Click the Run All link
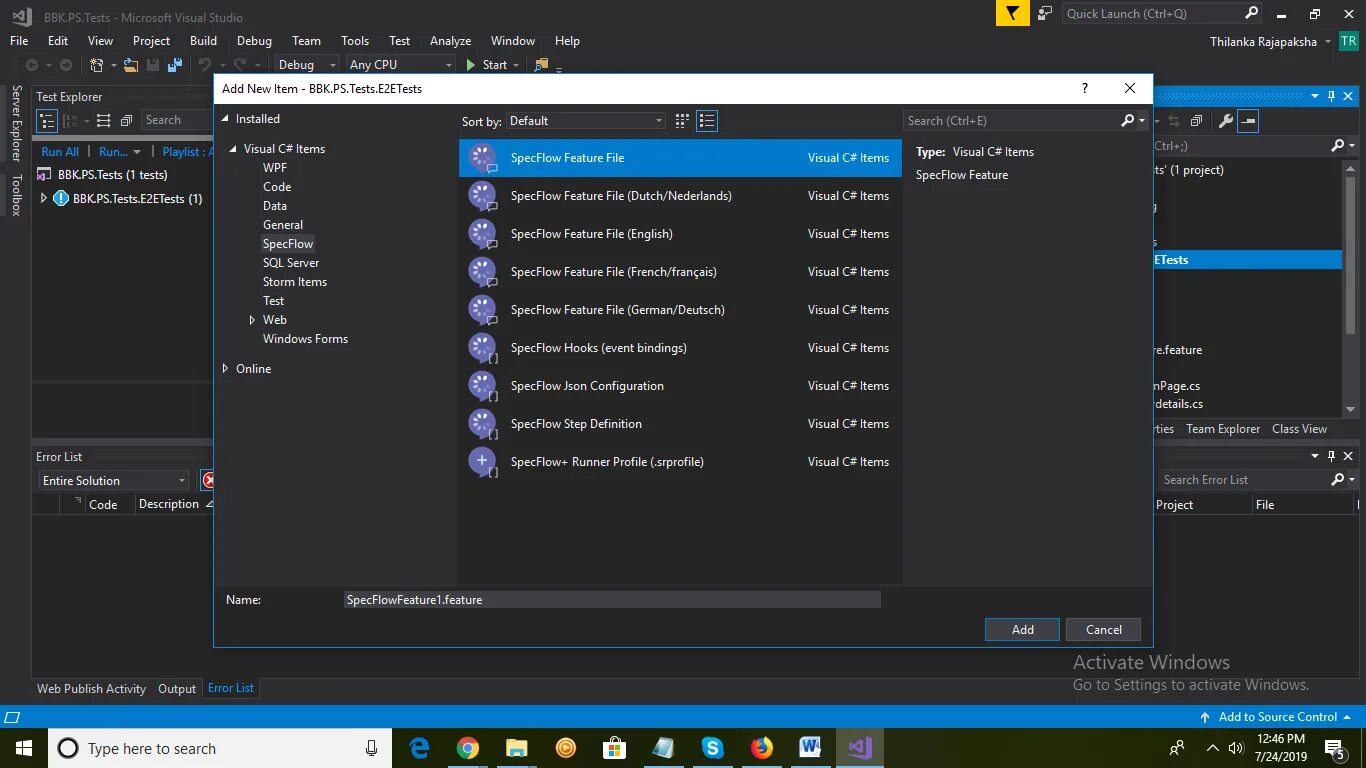1366x768 pixels. coord(60,152)
